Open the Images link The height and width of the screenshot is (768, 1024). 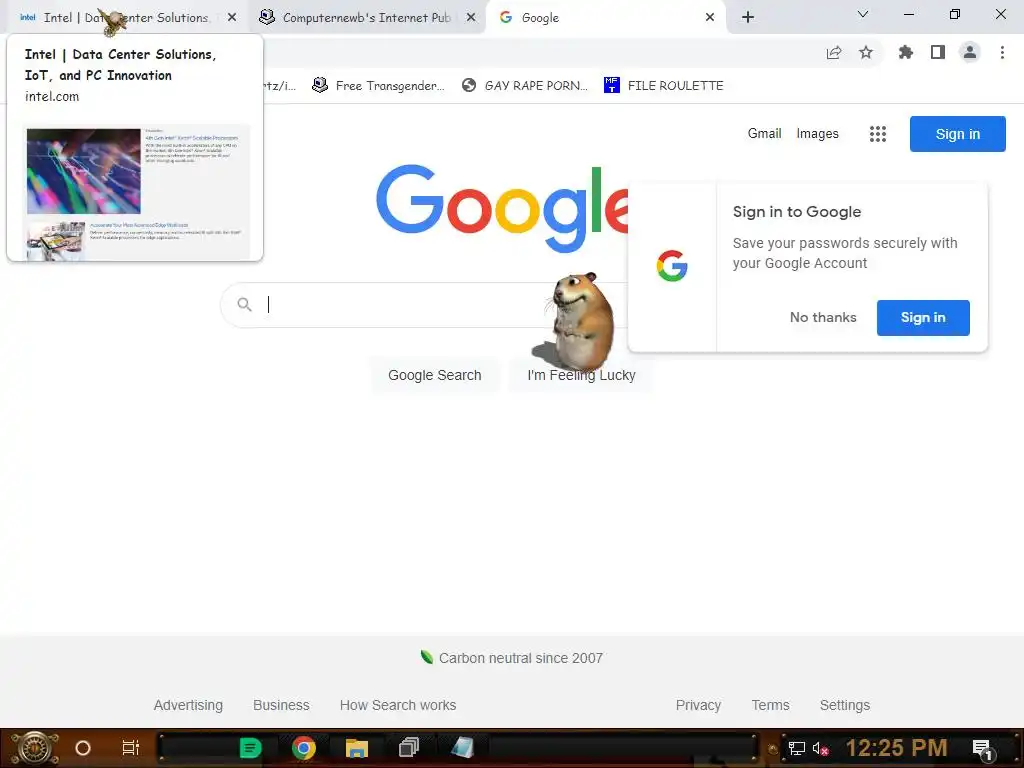coord(817,133)
